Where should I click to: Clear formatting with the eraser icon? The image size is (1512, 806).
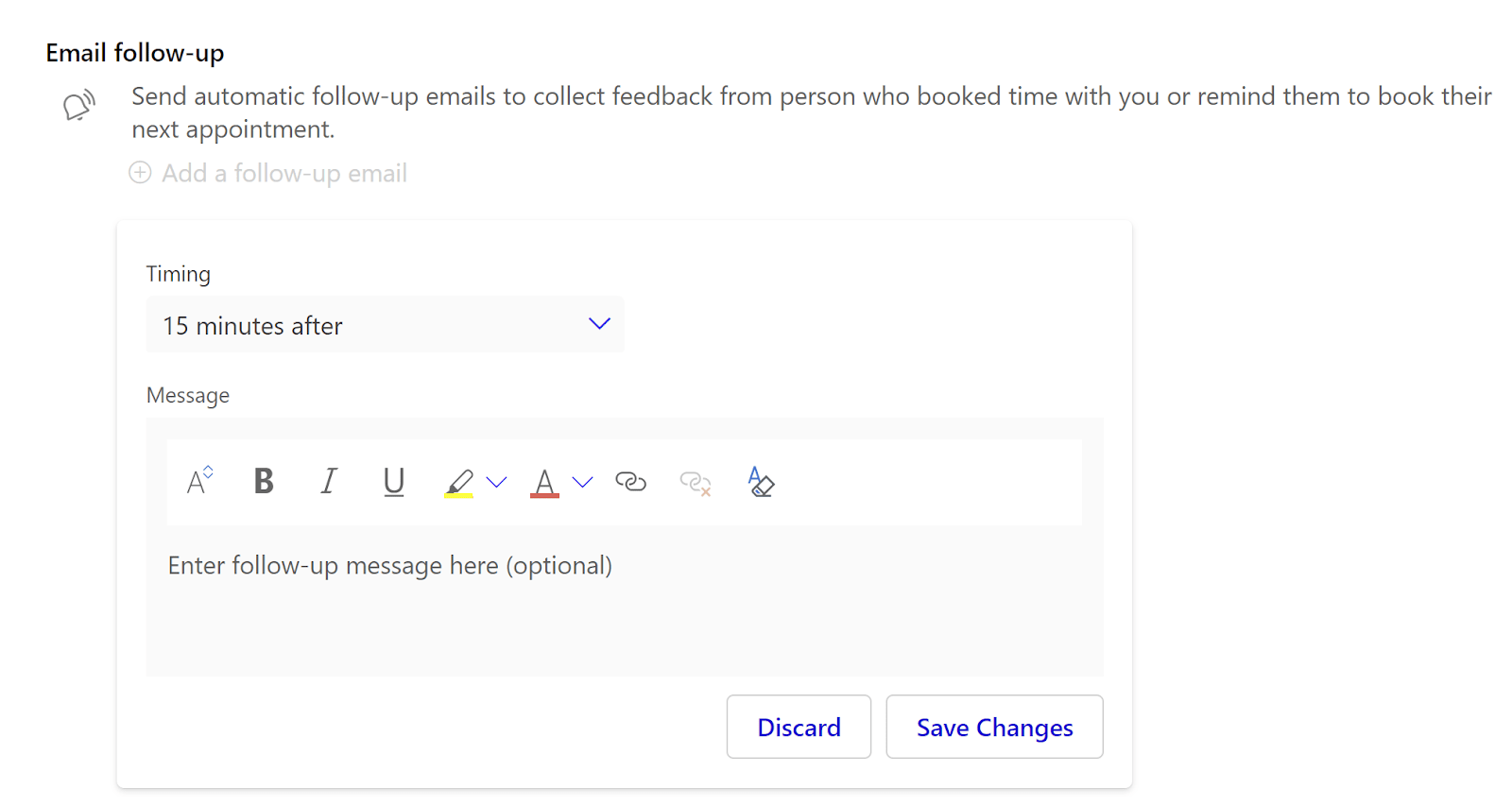(761, 482)
